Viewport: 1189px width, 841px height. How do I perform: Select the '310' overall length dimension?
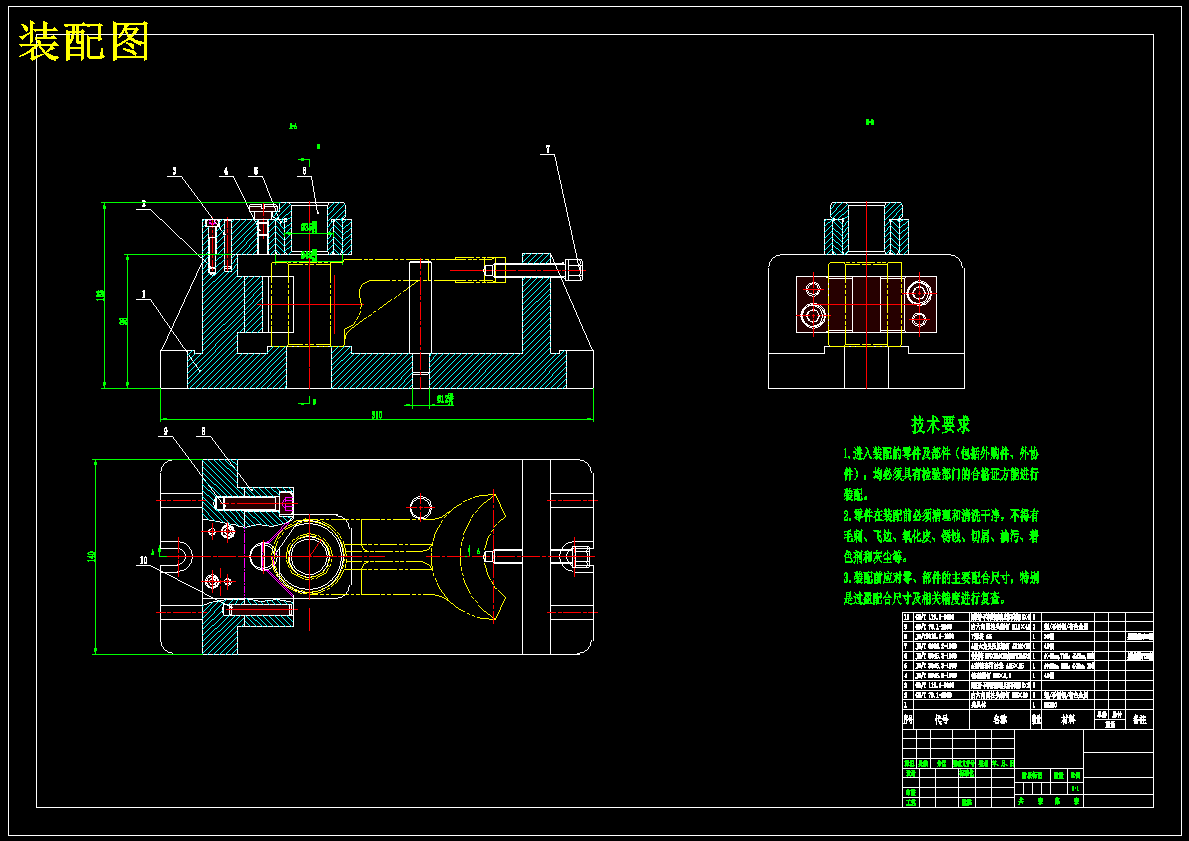pyautogui.click(x=377, y=414)
